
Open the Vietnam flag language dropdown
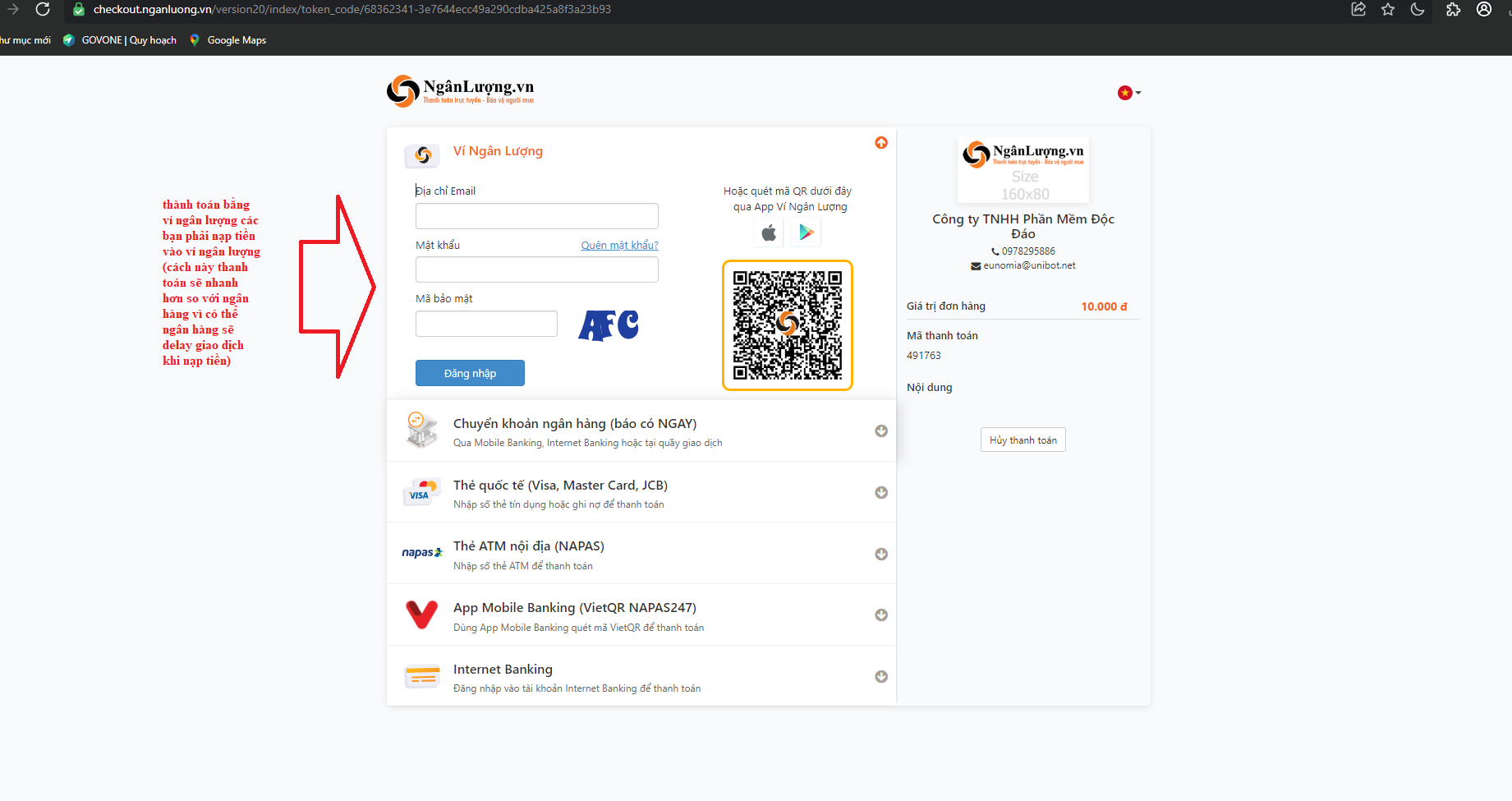[x=1129, y=93]
